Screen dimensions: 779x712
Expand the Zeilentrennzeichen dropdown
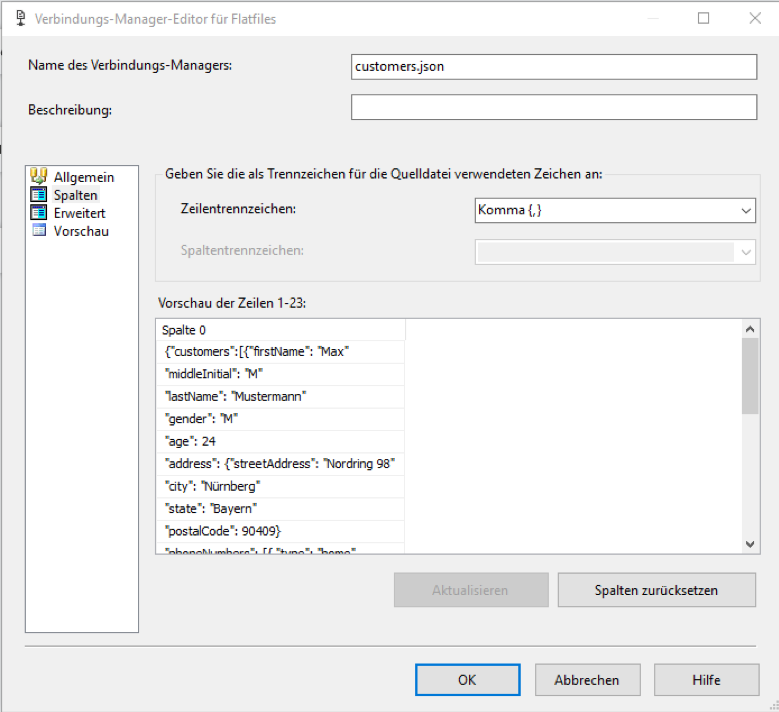[745, 211]
